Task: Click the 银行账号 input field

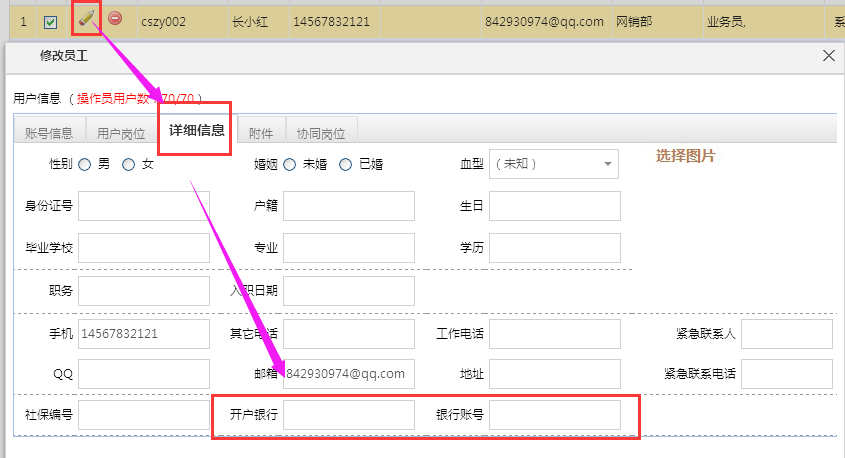Action: click(554, 415)
